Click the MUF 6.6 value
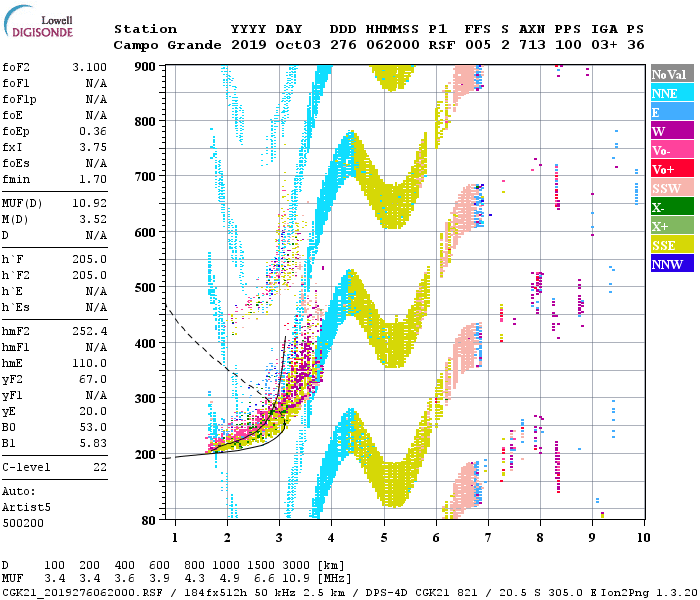 point(264,579)
